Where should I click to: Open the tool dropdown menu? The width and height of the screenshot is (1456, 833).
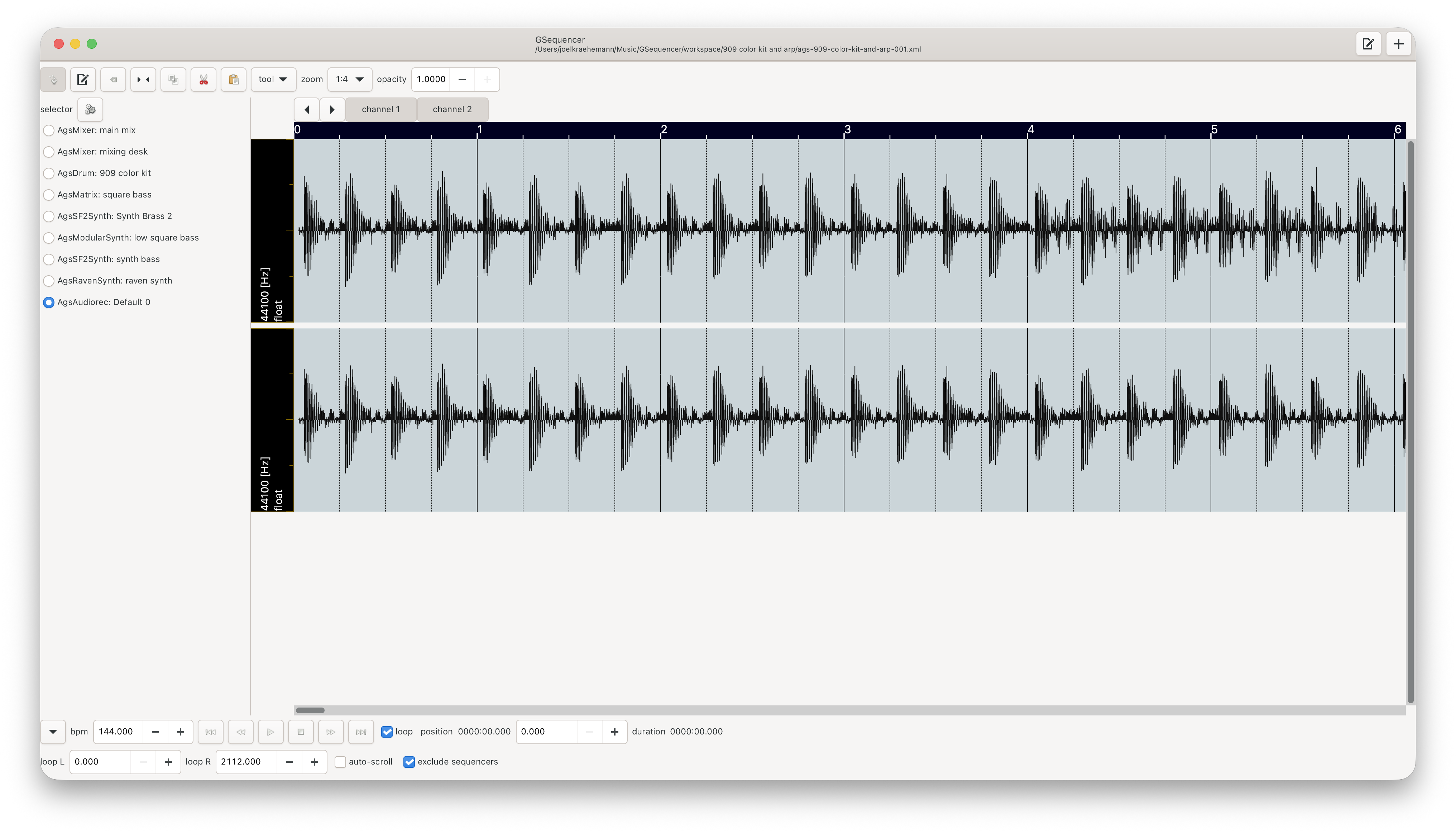(273, 80)
